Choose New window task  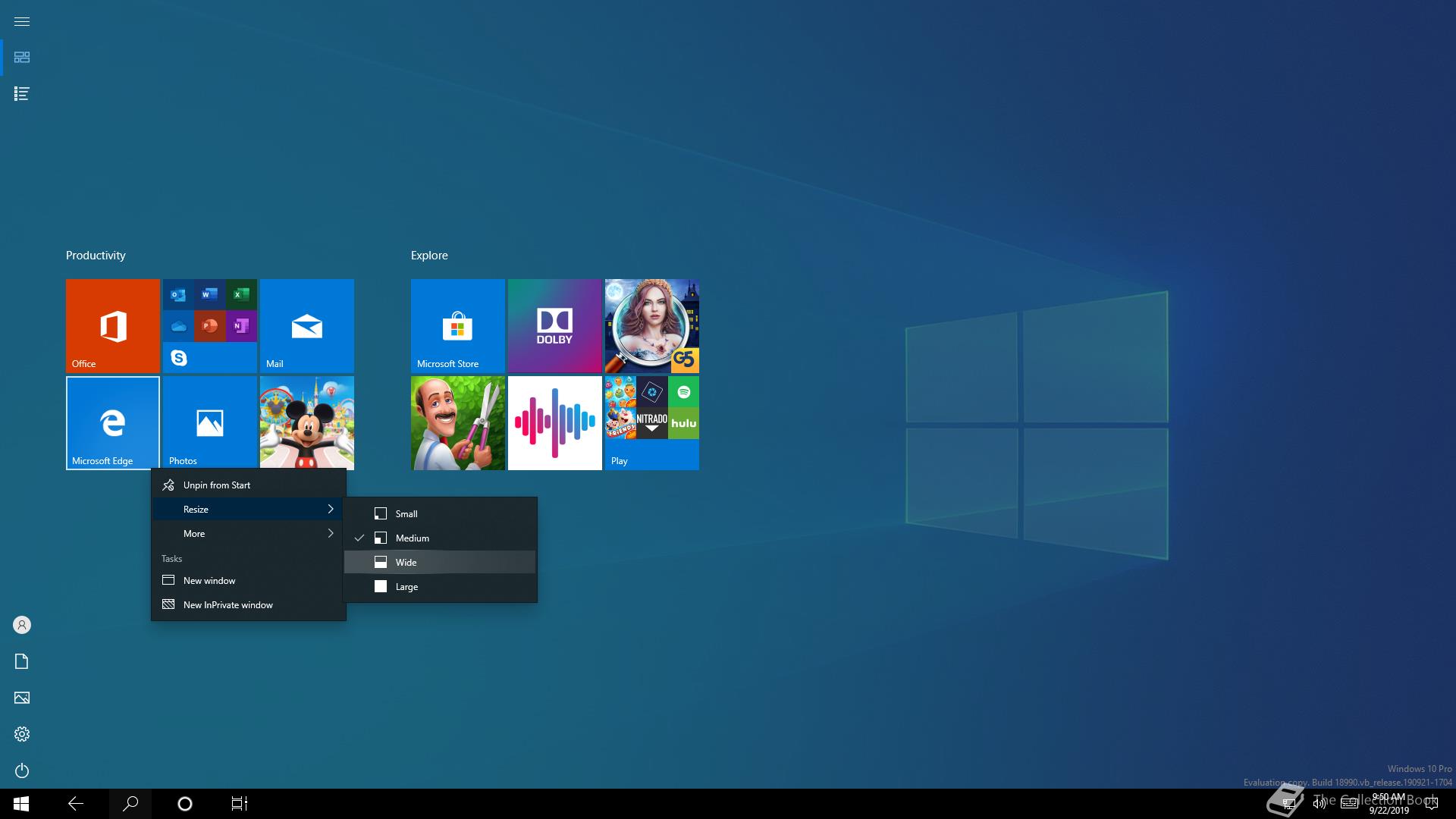click(249, 581)
